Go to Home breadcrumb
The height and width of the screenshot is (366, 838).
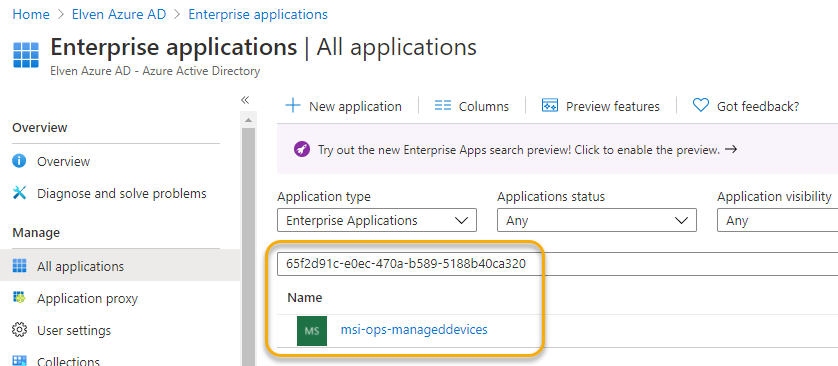click(31, 14)
